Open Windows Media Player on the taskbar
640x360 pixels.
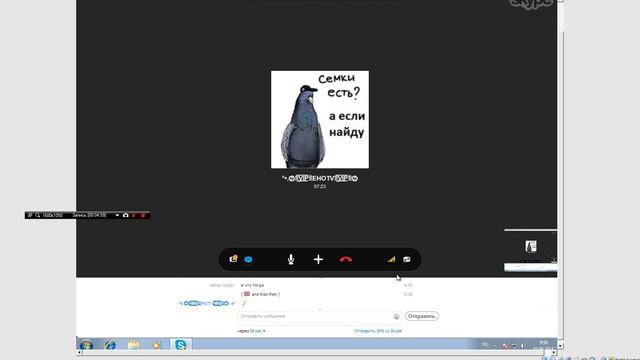[x=156, y=345]
